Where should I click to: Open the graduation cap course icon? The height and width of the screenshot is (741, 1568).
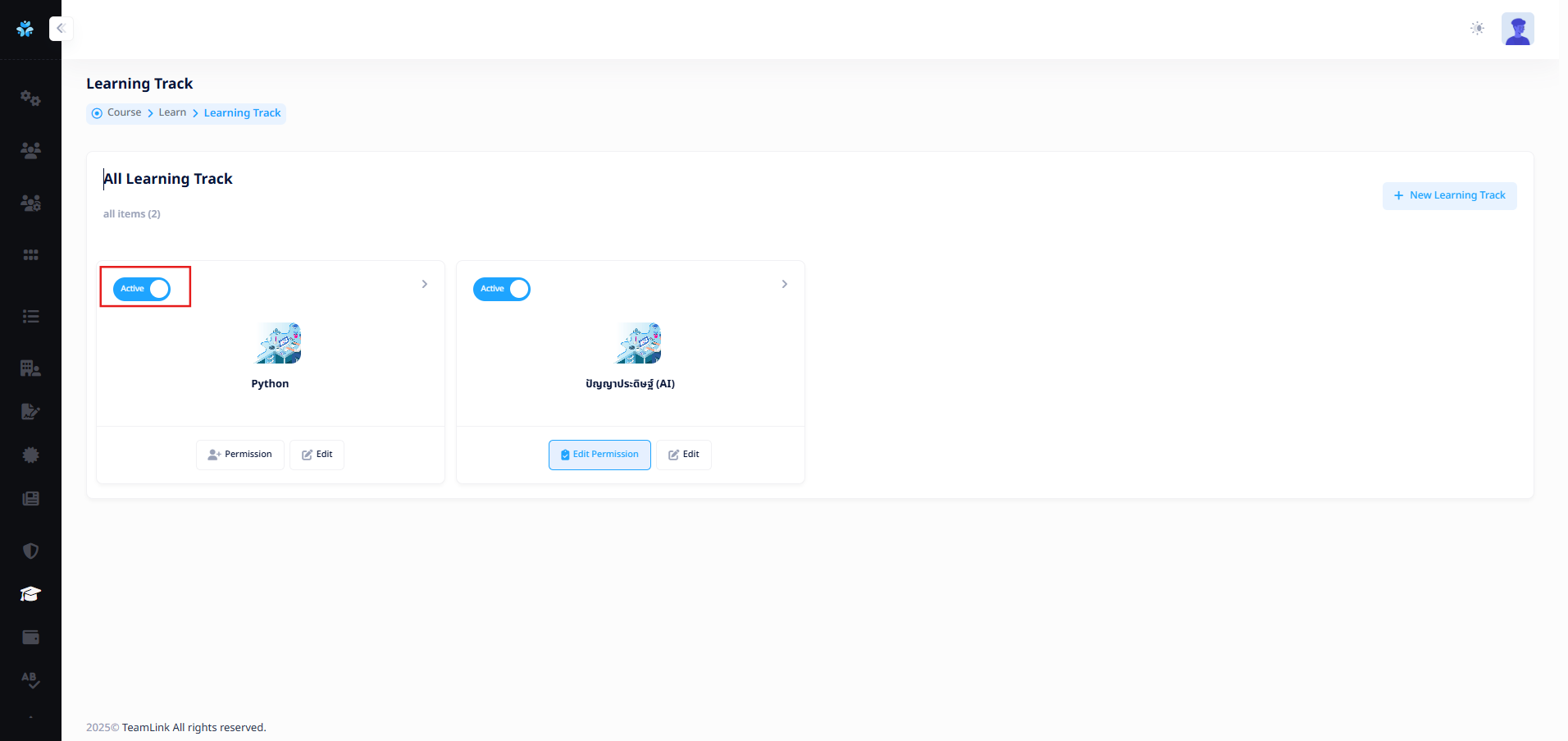(x=30, y=594)
